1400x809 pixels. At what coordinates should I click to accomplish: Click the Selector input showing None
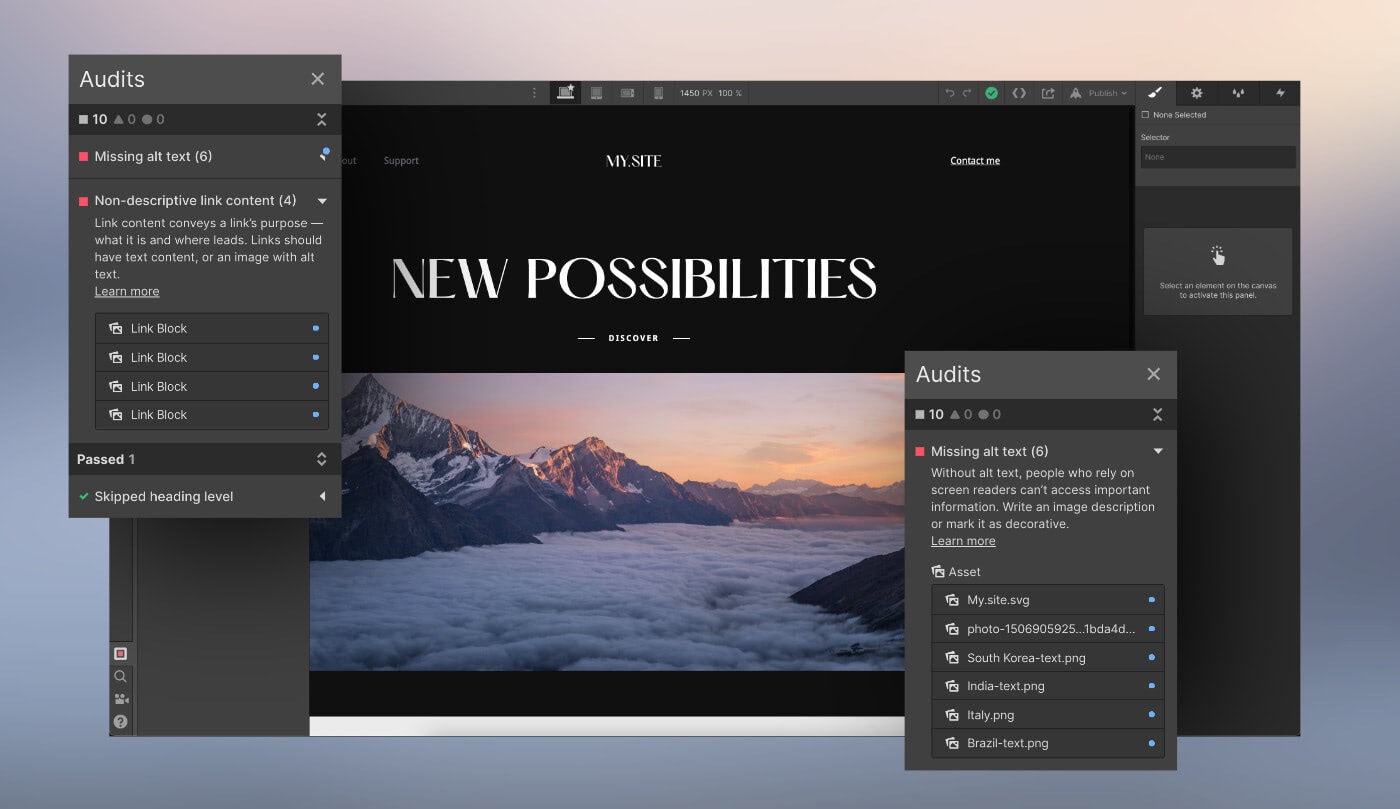tap(1217, 156)
